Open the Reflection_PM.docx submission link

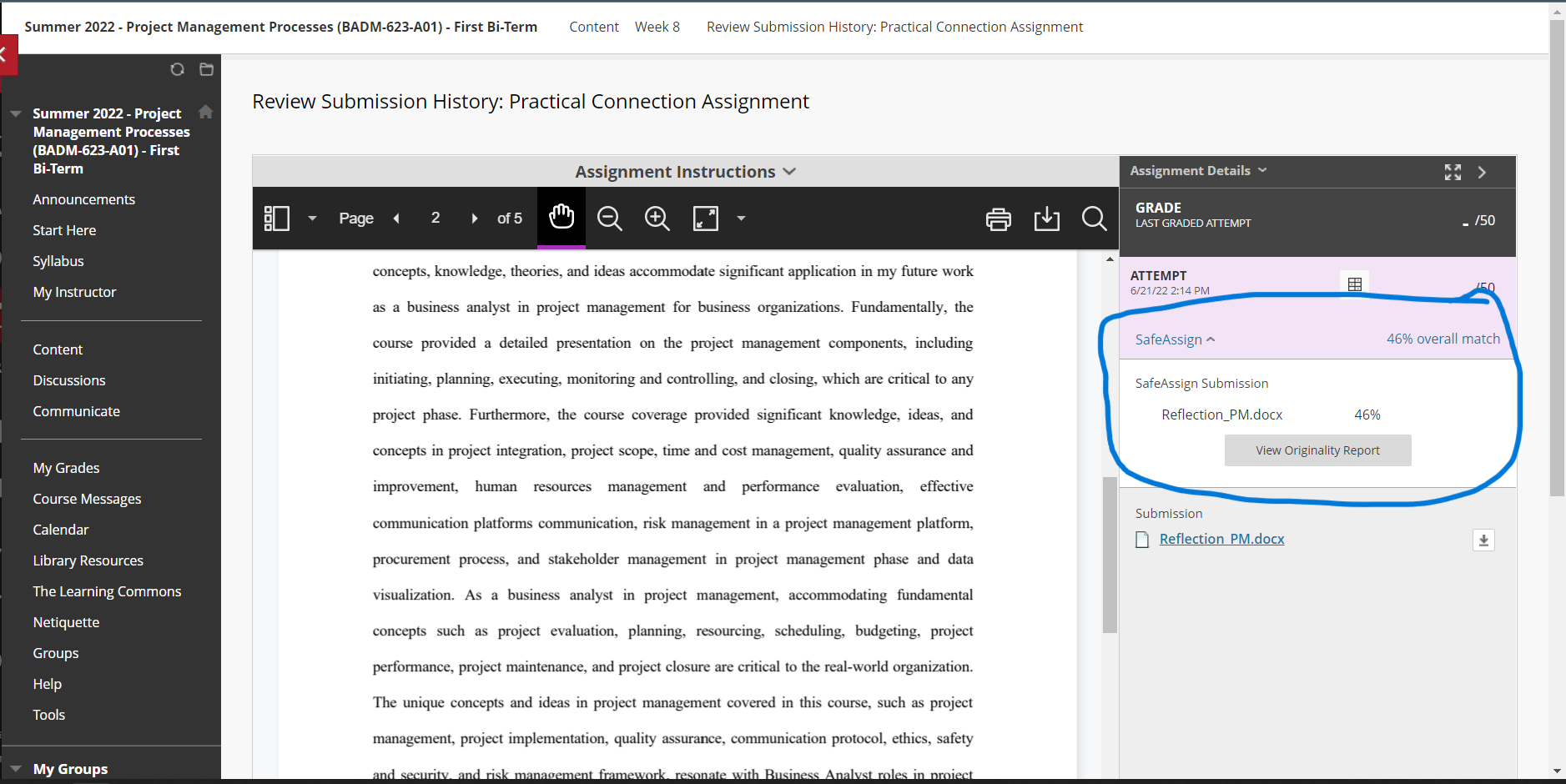(1221, 539)
